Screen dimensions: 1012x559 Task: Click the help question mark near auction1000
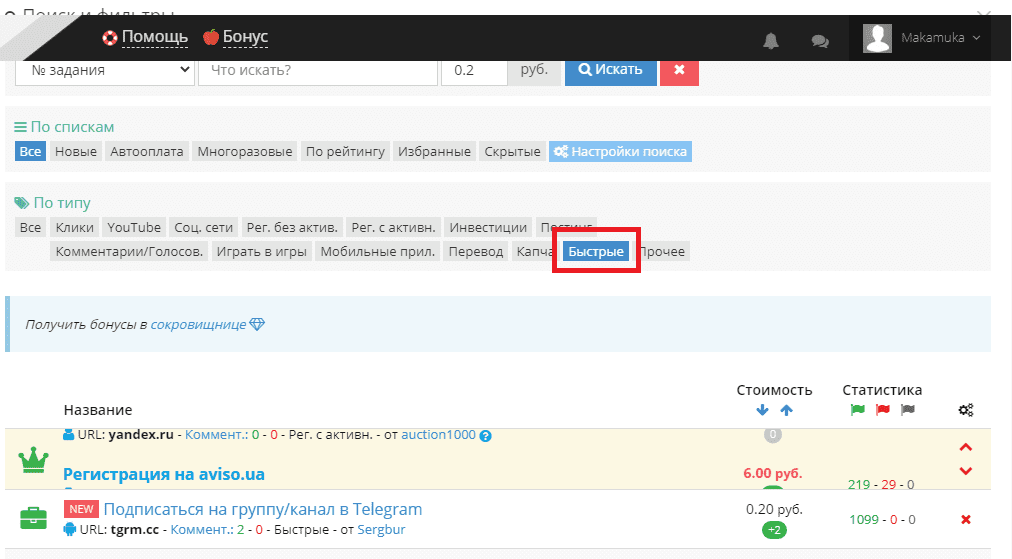click(486, 436)
